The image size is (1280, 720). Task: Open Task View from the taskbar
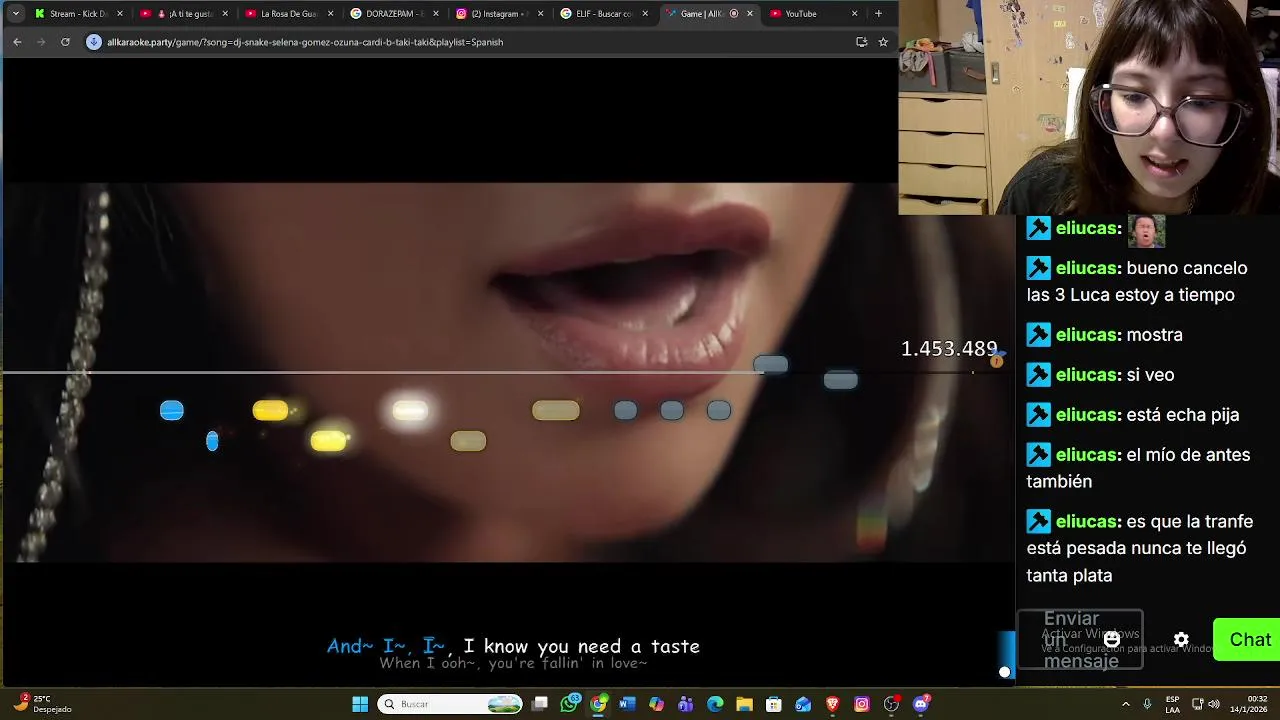click(540, 704)
